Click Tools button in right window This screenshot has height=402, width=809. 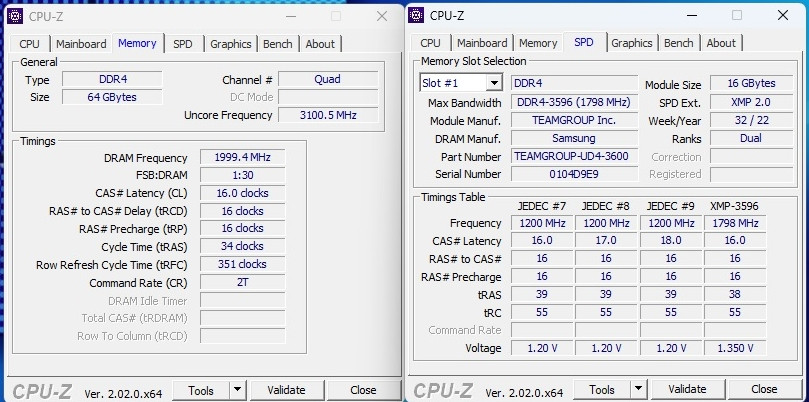[x=602, y=390]
